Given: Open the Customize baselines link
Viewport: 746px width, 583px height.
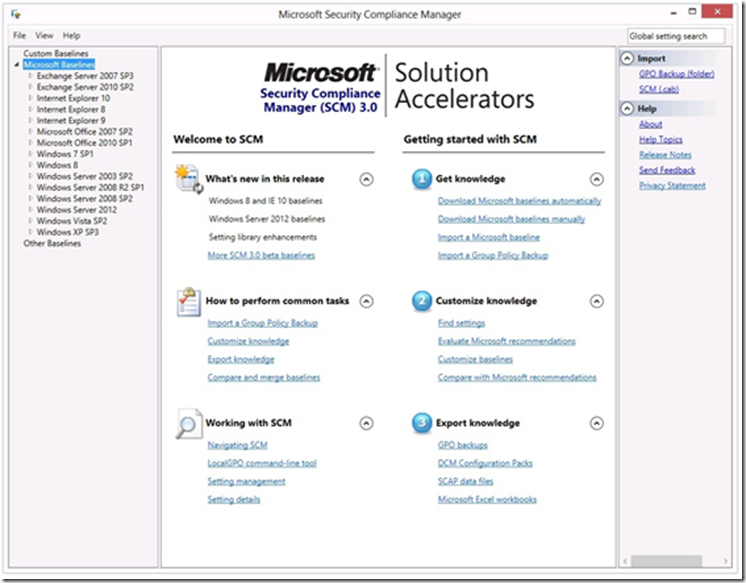Looking at the screenshot, I should pyautogui.click(x=475, y=359).
